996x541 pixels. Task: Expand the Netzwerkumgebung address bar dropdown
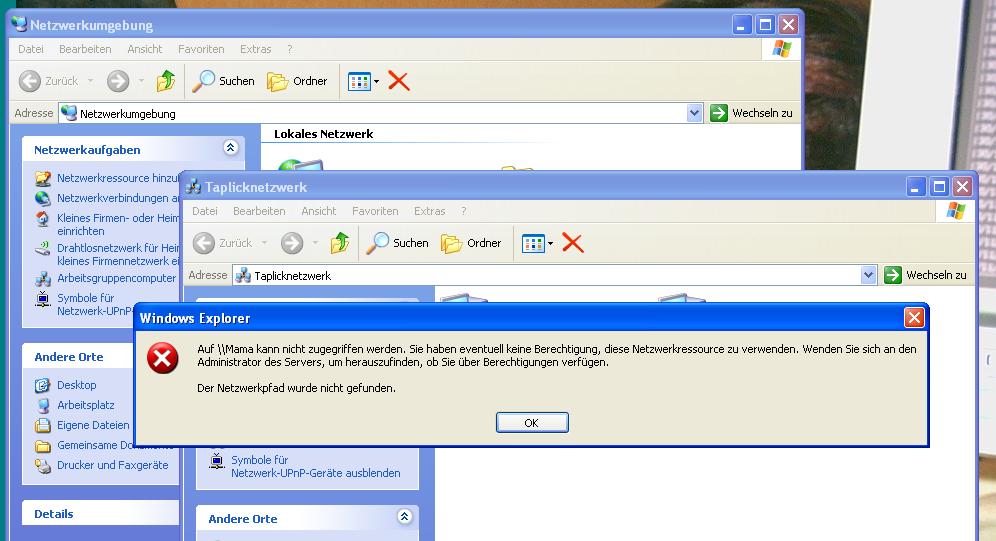coord(695,113)
